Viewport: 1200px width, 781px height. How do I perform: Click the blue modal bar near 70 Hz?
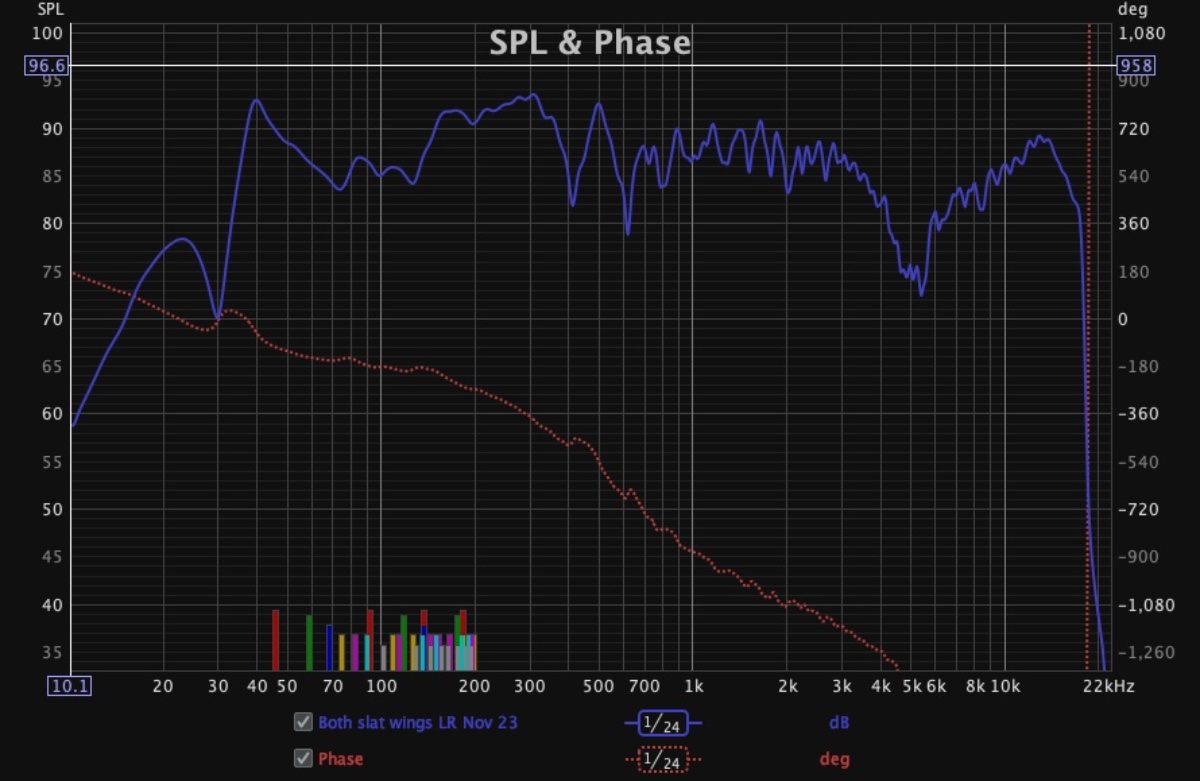pos(329,647)
